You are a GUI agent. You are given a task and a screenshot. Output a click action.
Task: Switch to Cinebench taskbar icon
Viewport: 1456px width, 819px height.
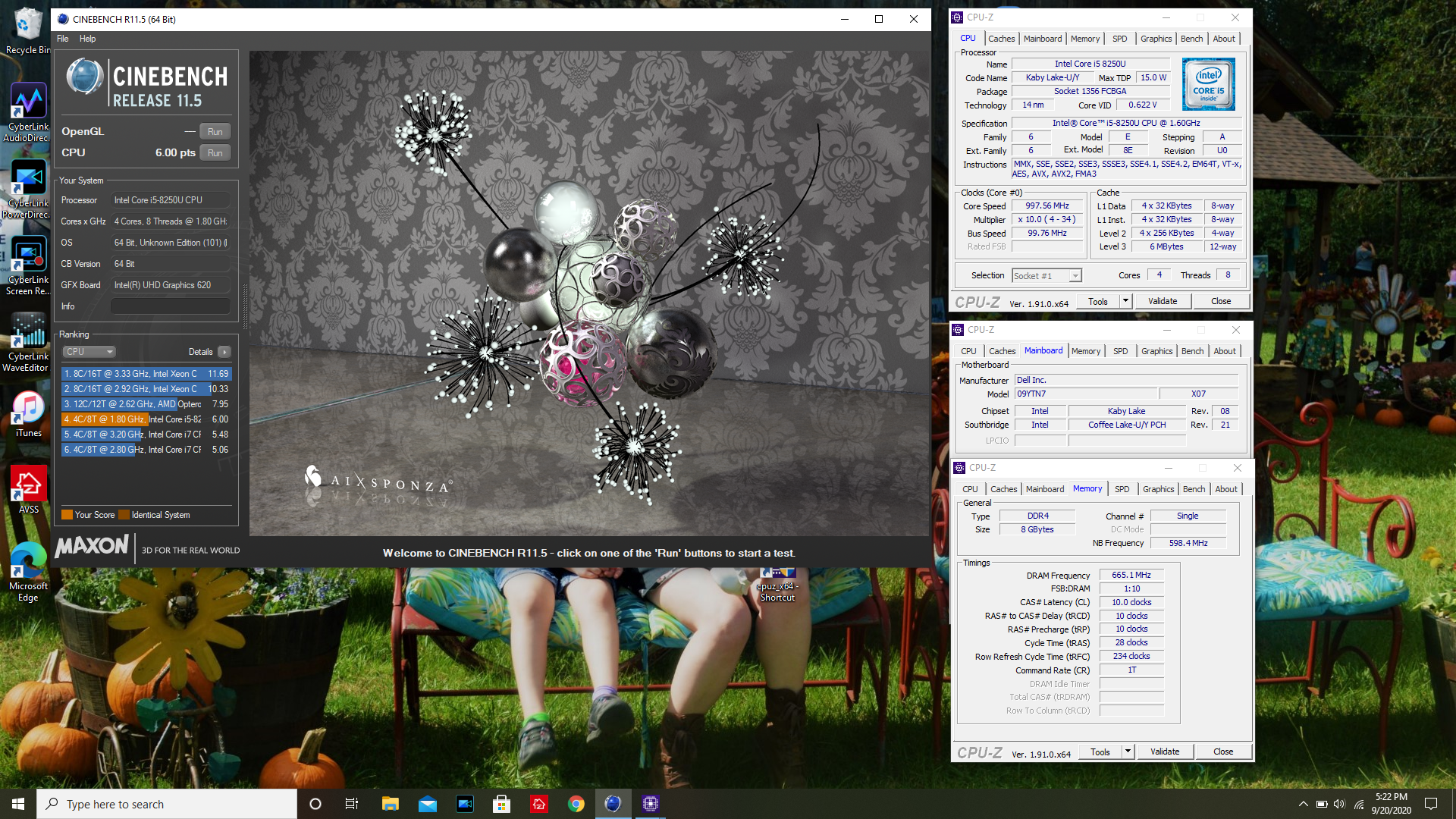click(613, 804)
